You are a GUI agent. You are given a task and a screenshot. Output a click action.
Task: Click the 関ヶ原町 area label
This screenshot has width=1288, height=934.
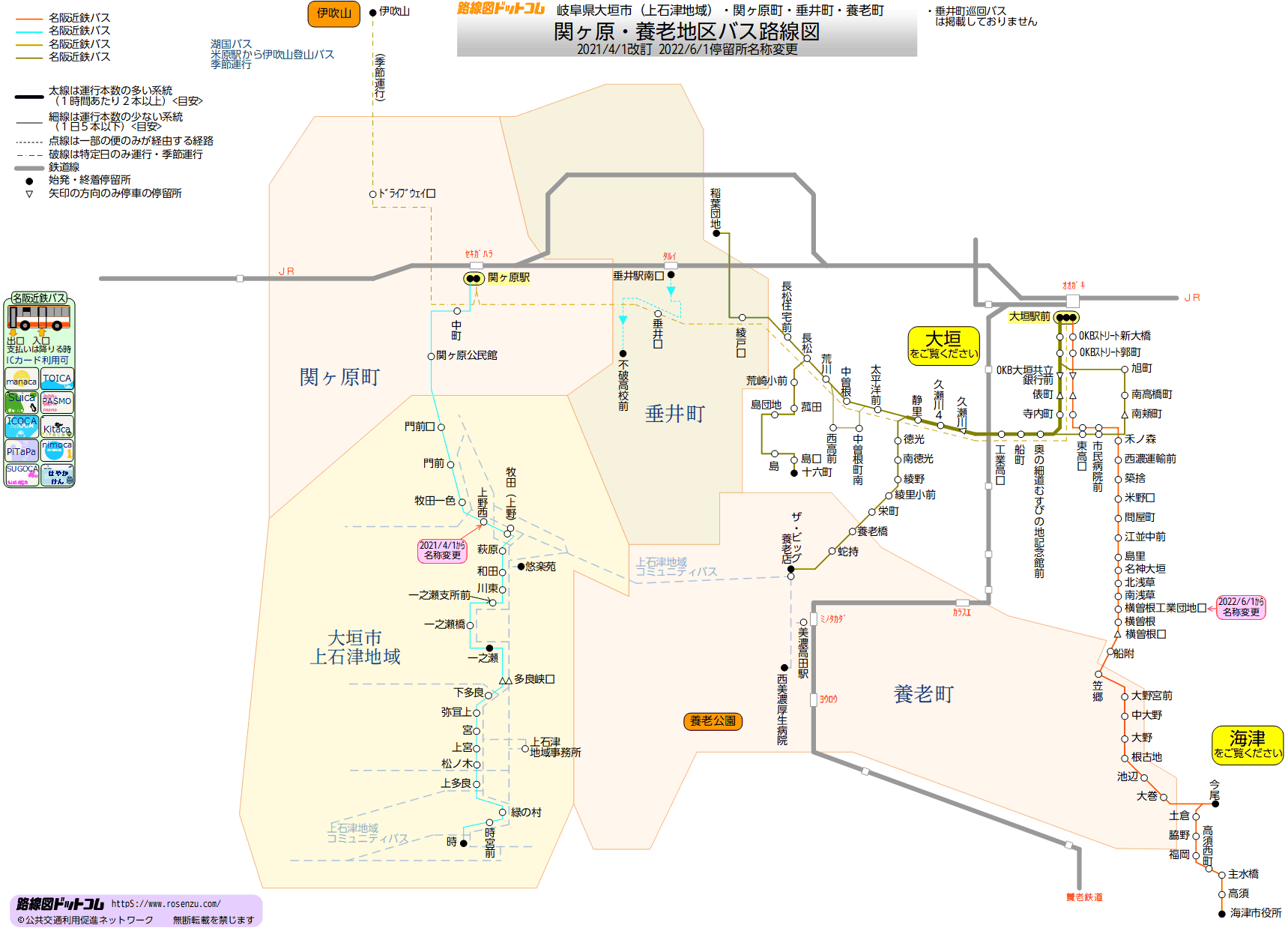coord(340,377)
